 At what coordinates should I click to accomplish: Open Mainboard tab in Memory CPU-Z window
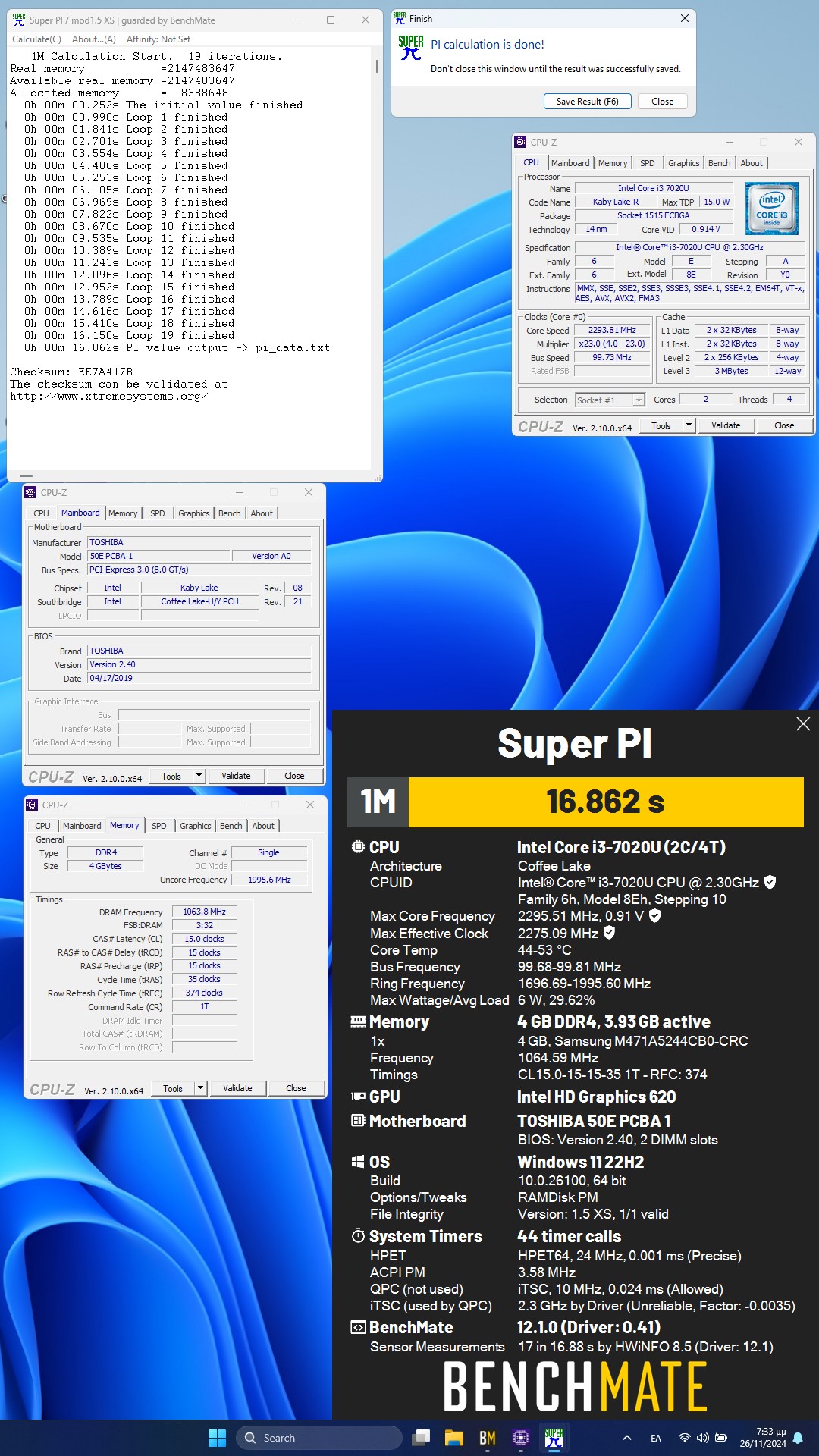point(82,826)
